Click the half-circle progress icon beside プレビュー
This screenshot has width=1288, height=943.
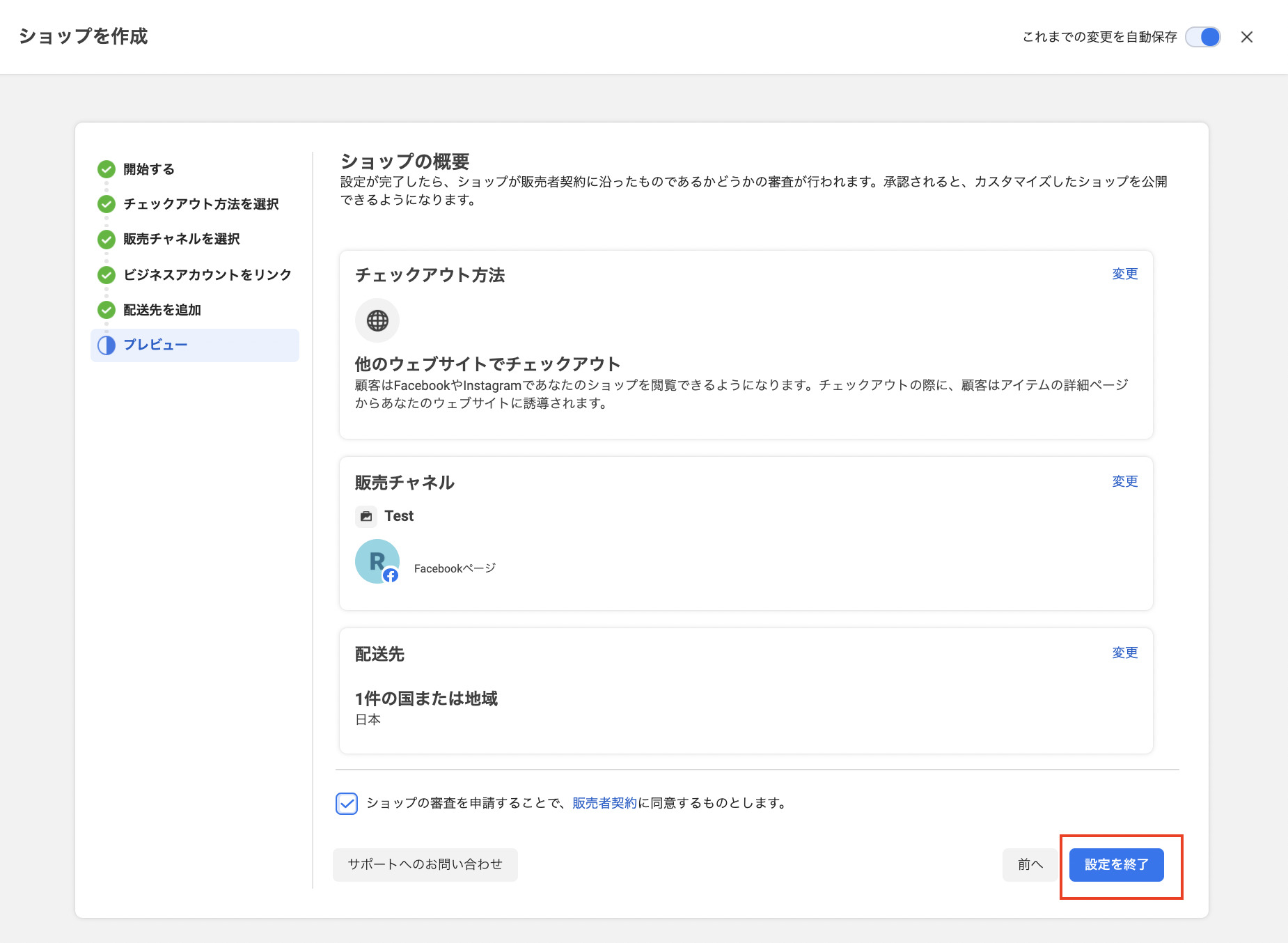pyautogui.click(x=107, y=345)
